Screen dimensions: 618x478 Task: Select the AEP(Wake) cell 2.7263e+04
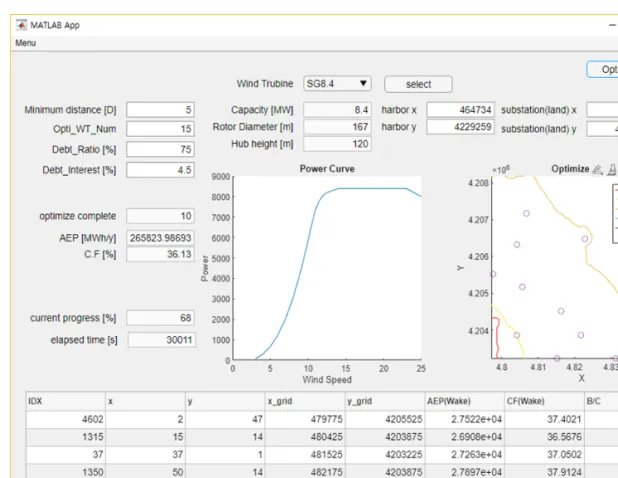click(x=465, y=455)
